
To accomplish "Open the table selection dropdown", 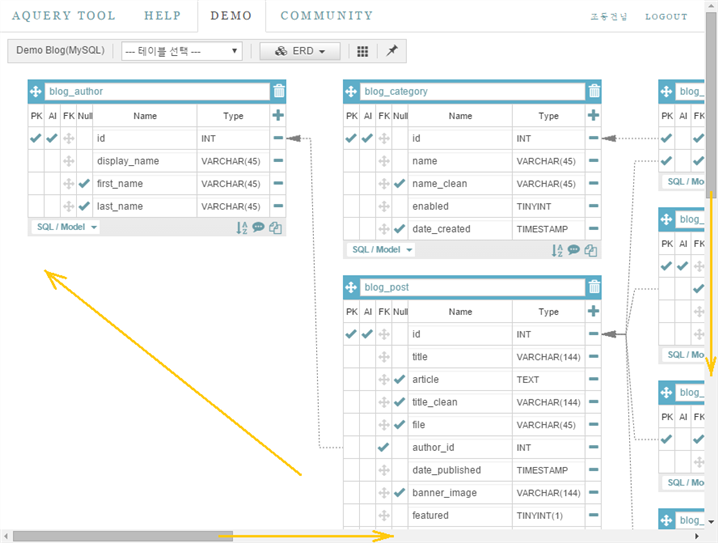I will point(181,51).
